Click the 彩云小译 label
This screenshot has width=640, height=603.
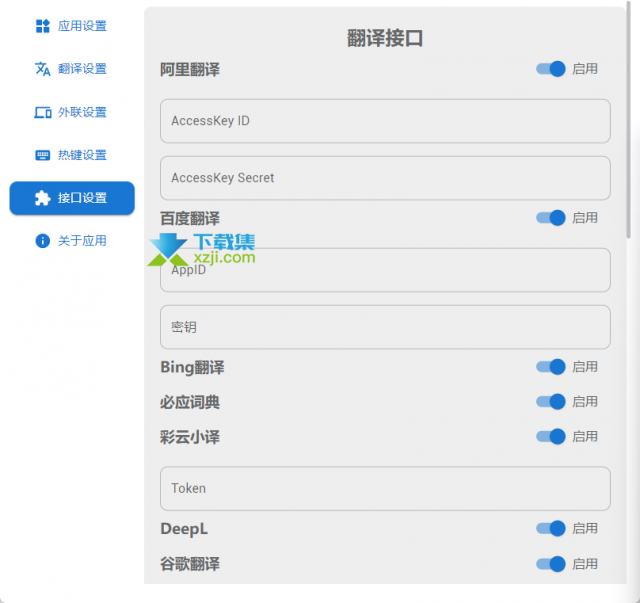(190, 437)
